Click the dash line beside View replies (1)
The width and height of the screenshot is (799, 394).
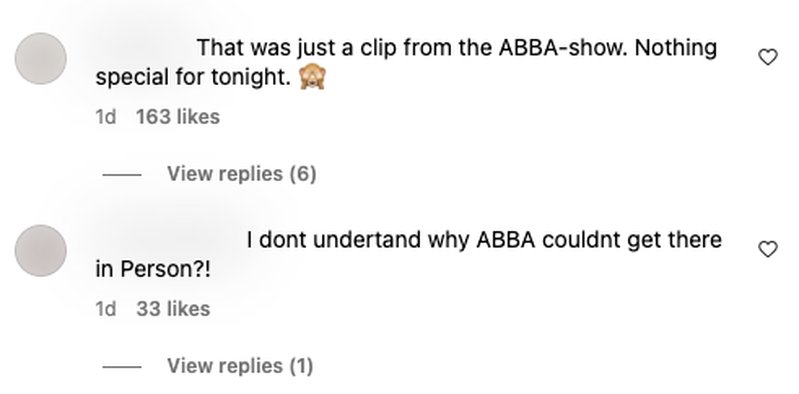[122, 366]
